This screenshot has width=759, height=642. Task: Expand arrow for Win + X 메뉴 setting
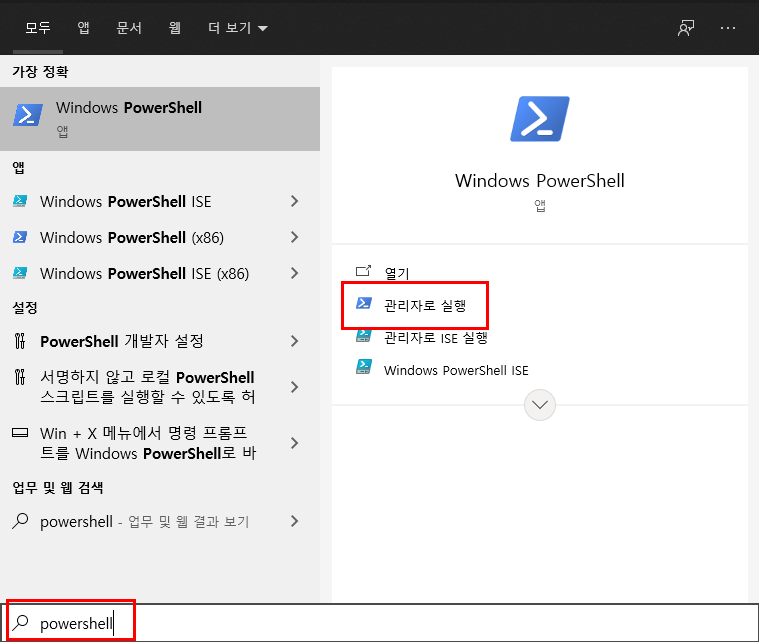click(x=294, y=443)
